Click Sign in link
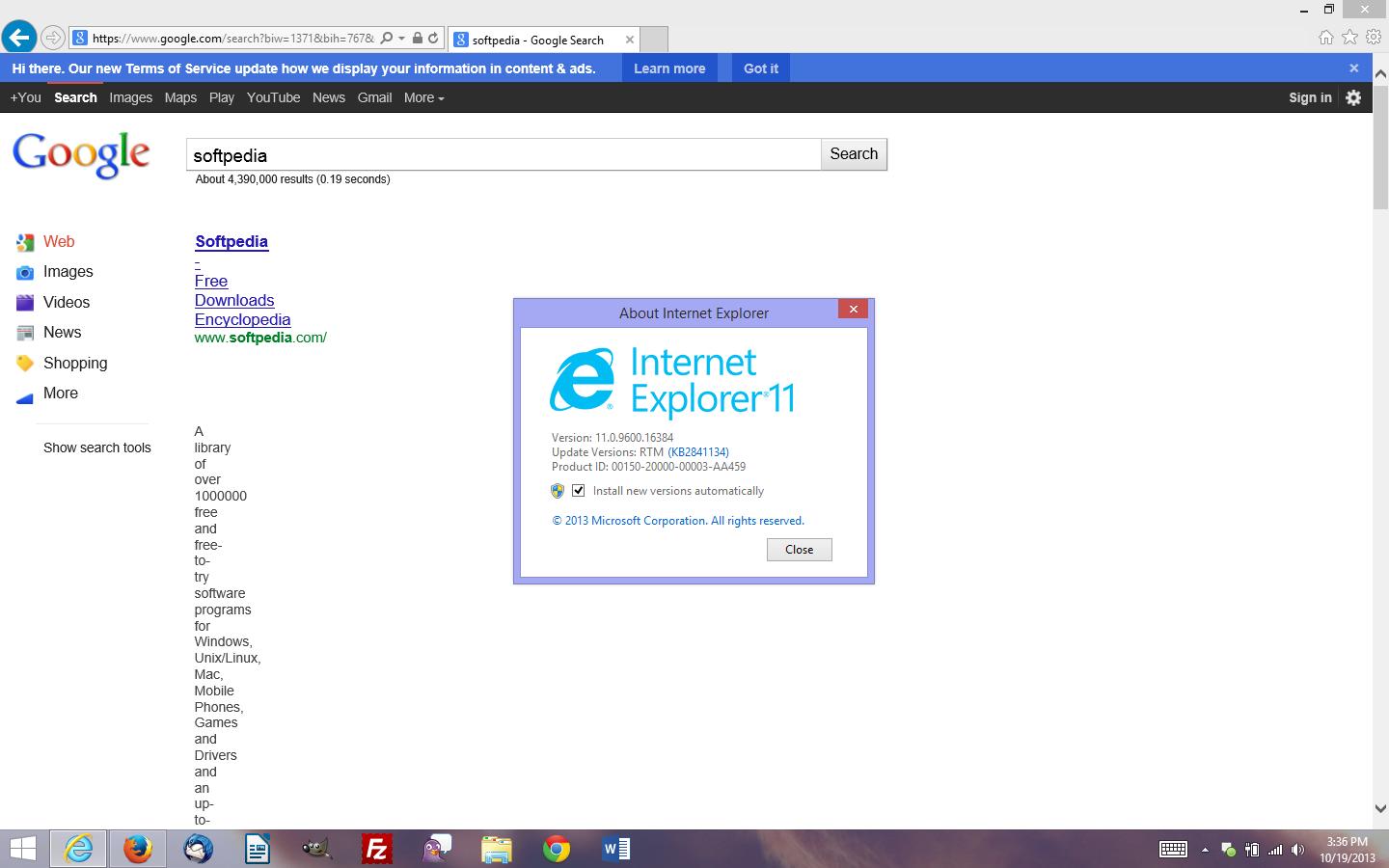 (1310, 97)
